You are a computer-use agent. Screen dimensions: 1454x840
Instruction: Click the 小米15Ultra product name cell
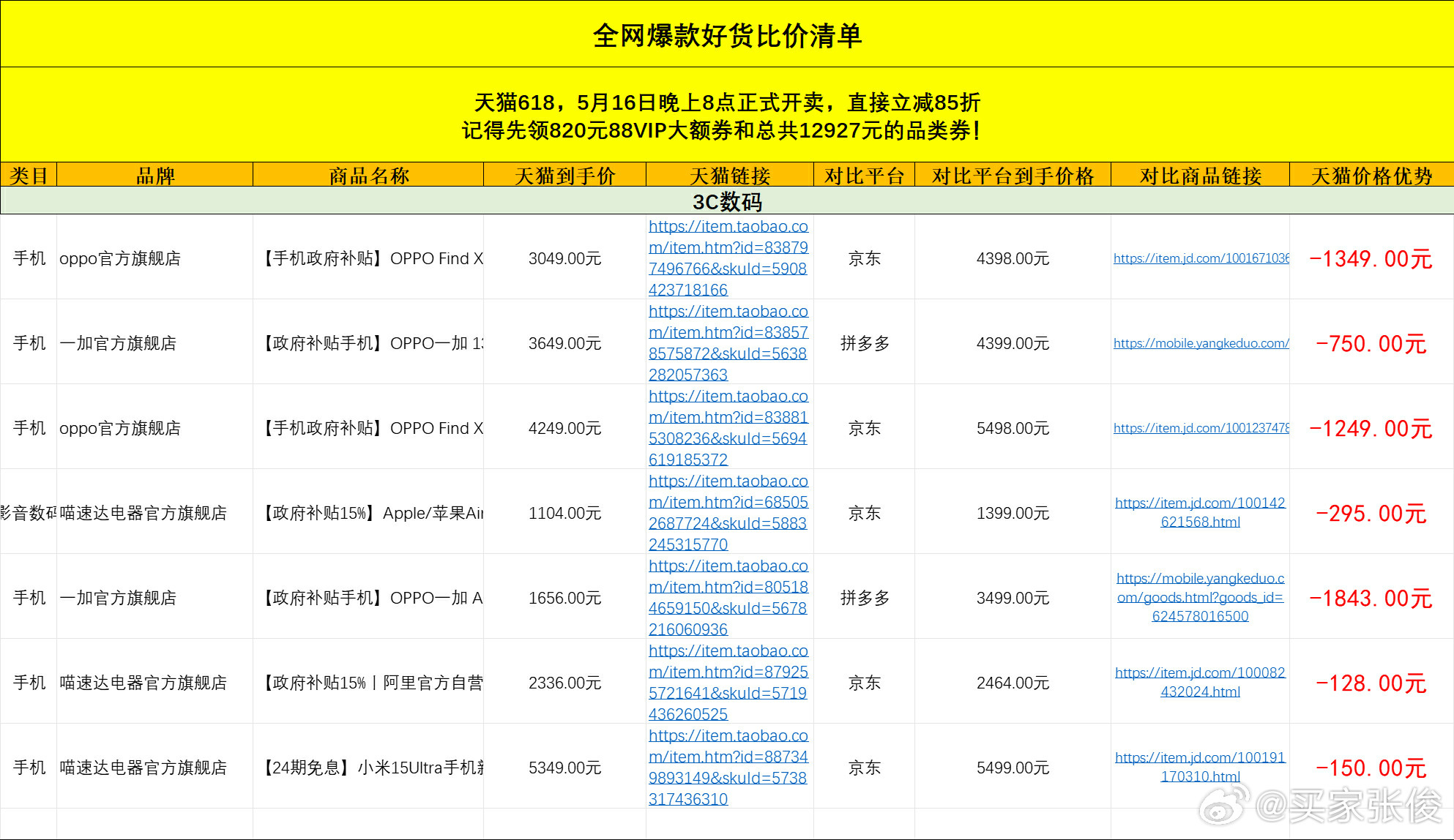click(x=369, y=768)
